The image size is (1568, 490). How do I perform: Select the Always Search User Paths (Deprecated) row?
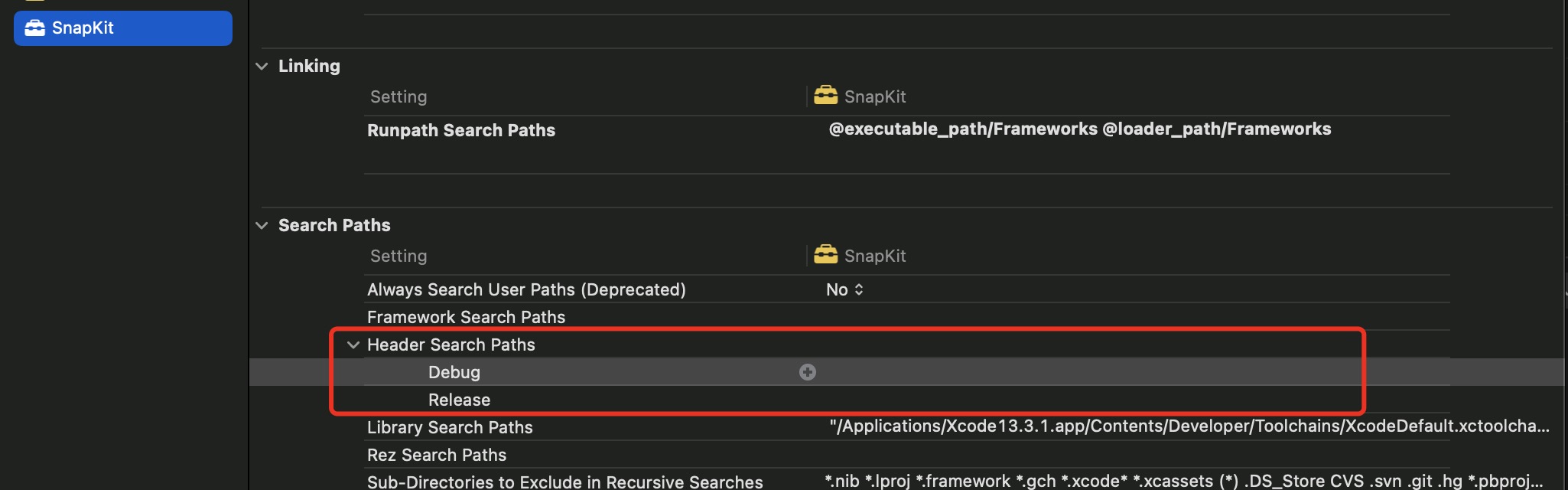tap(526, 289)
